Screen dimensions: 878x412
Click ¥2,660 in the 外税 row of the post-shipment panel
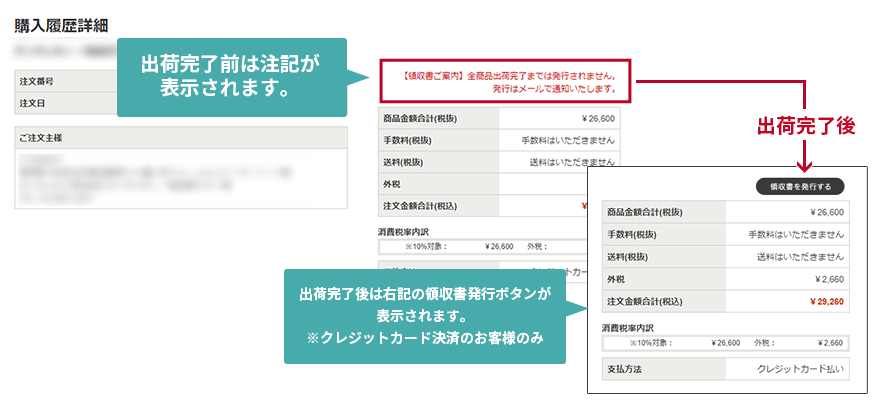pos(829,278)
